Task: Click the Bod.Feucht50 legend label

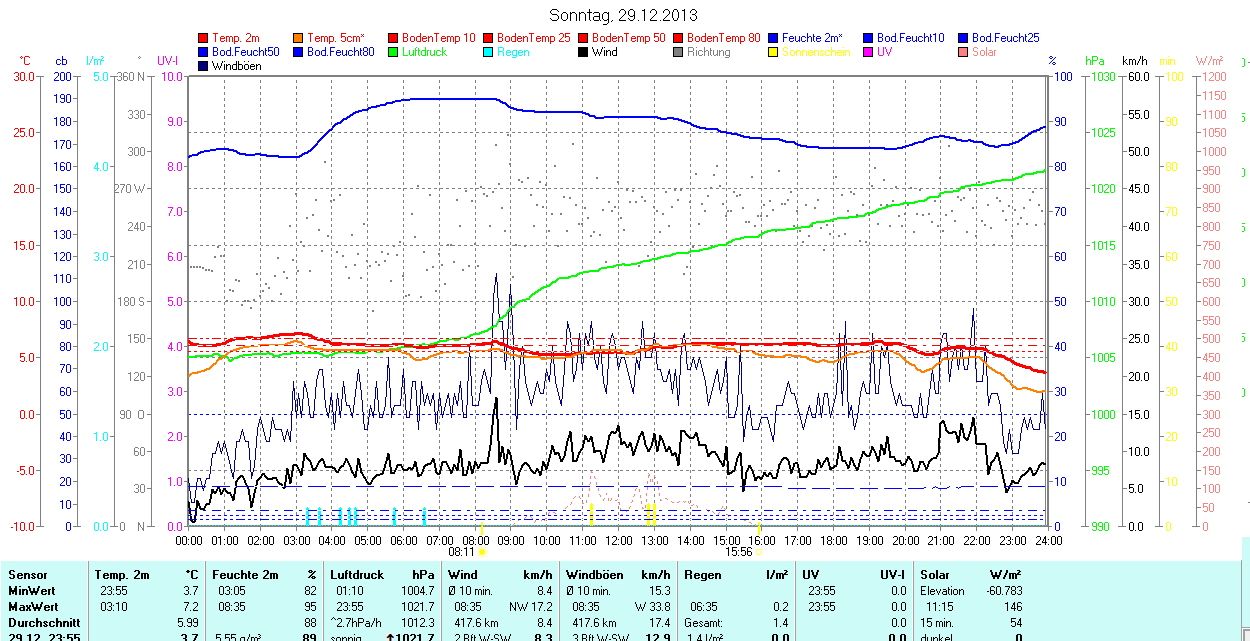Action: click(x=246, y=52)
